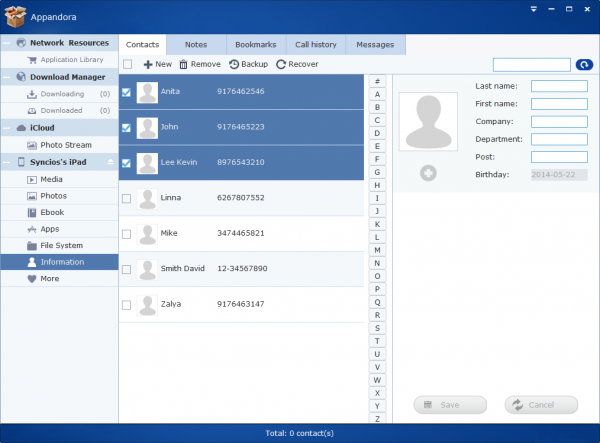Open the Call history tab
This screenshot has width=600, height=443.
pos(316,45)
